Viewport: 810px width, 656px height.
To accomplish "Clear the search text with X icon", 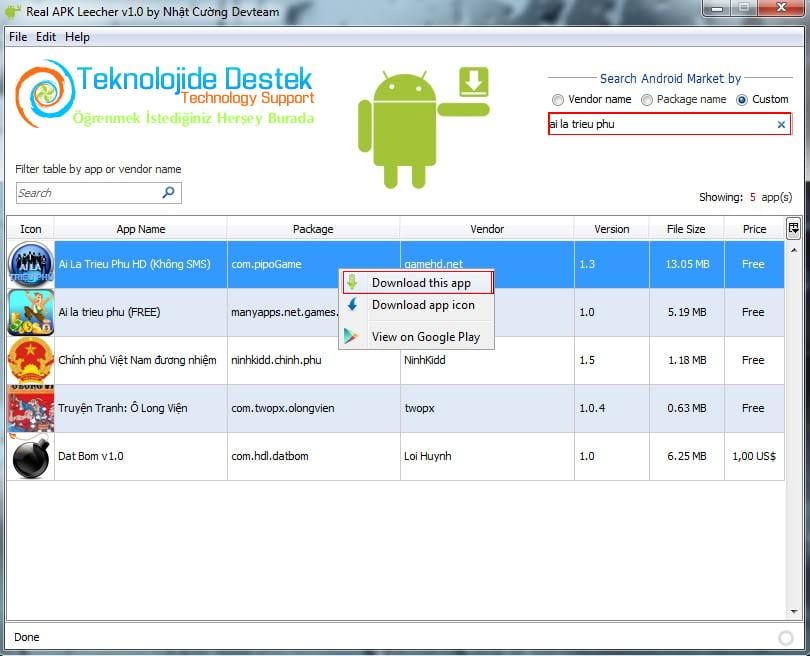I will [x=782, y=124].
